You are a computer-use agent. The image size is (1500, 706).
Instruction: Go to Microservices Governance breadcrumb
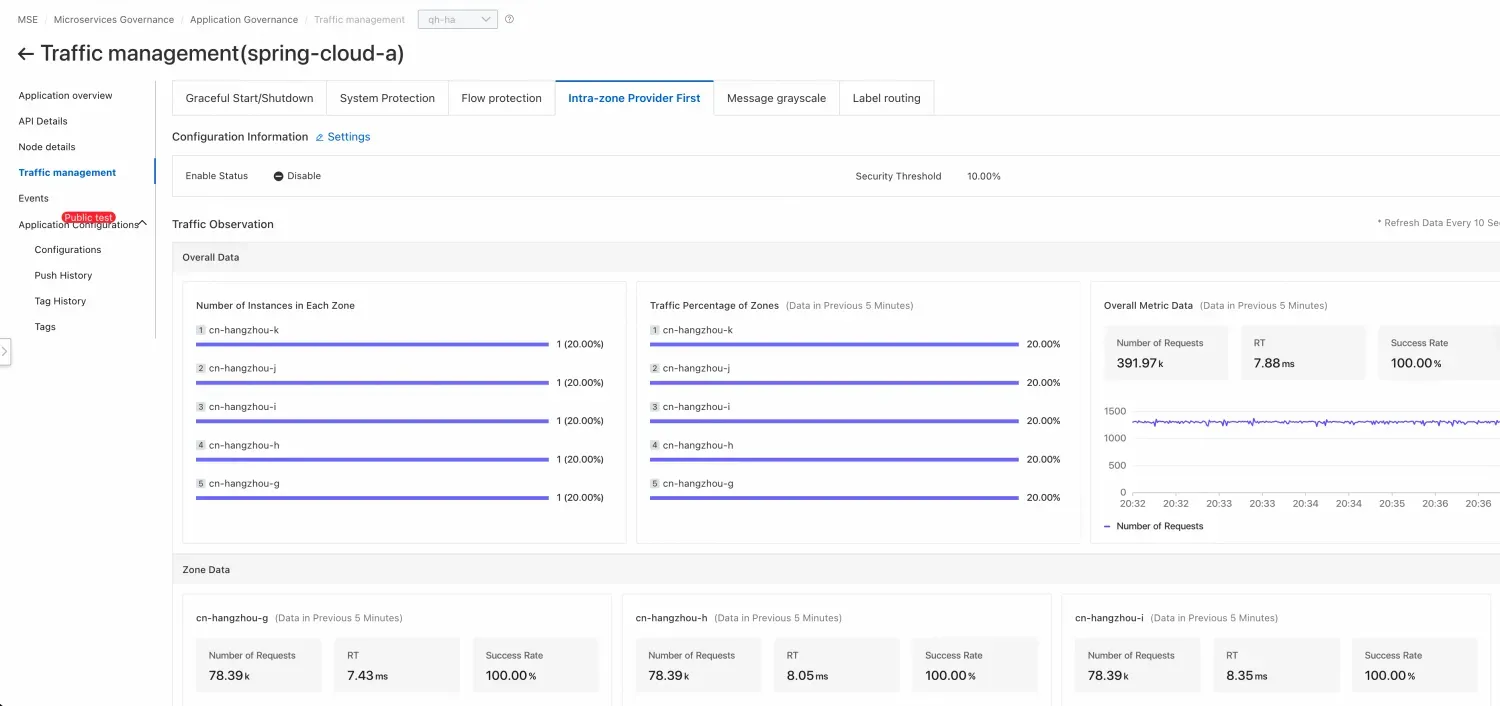pos(113,20)
